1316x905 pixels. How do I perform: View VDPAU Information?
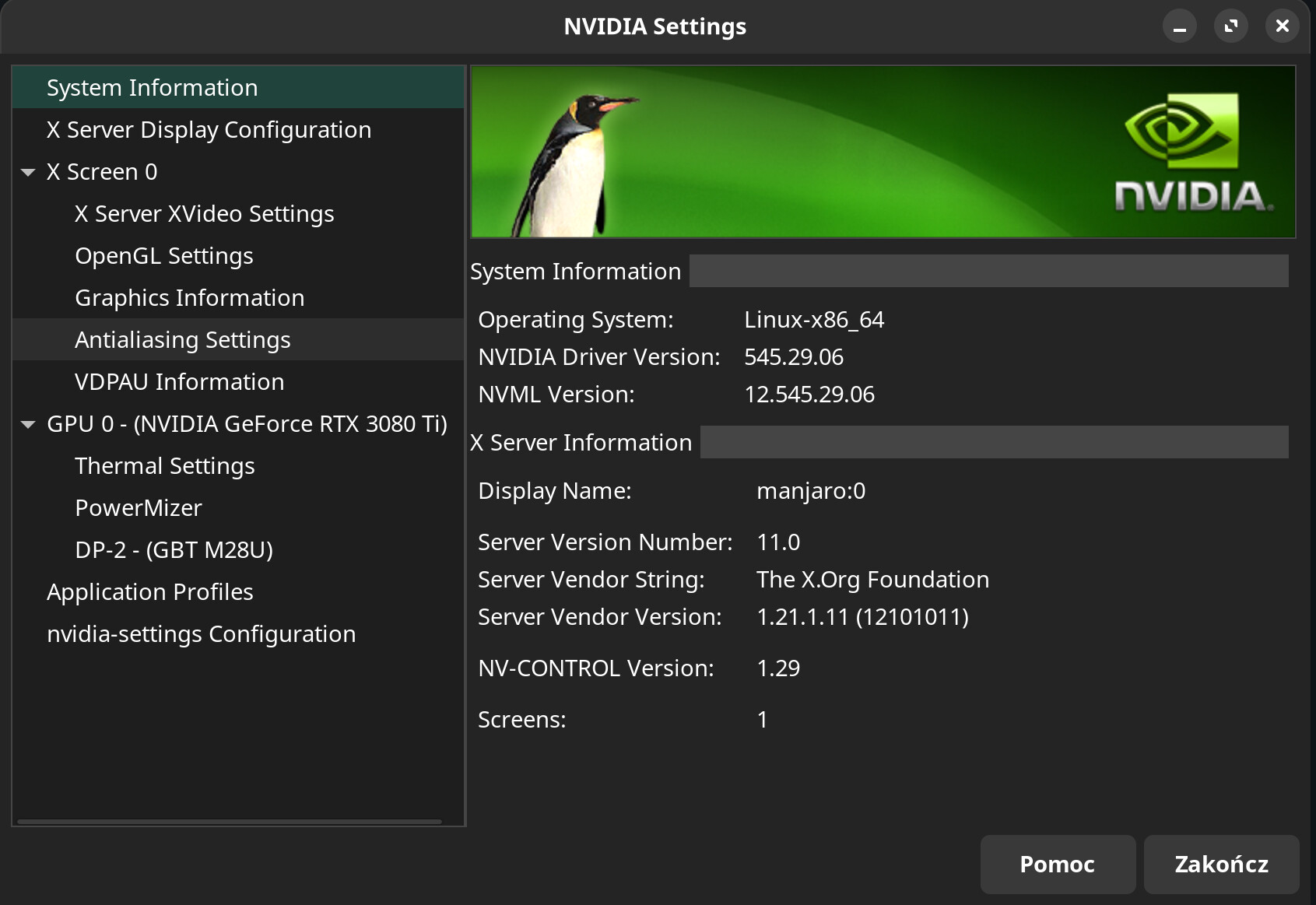pos(179,382)
